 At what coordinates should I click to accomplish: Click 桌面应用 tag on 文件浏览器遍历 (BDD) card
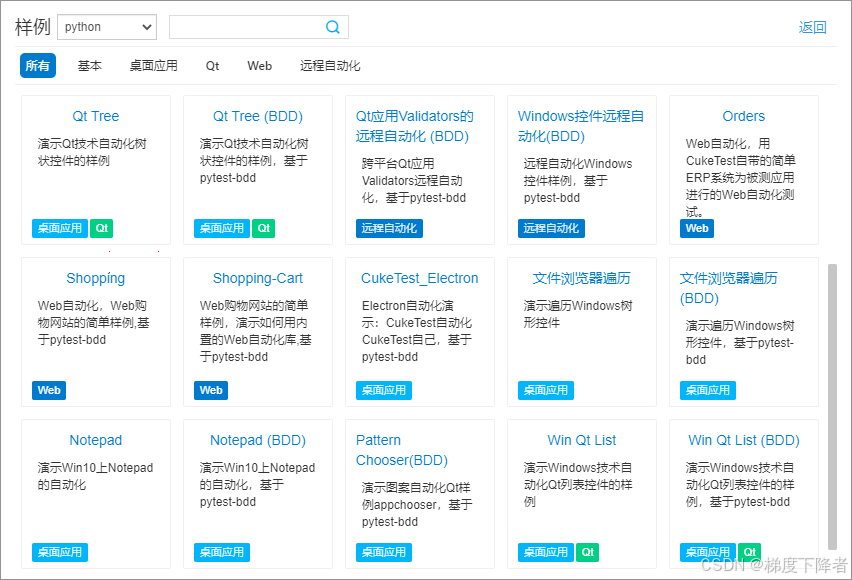point(707,390)
